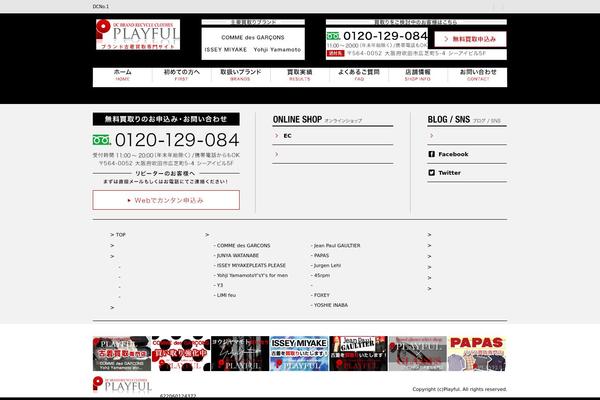Open the 初めての方へ FIRST menu item
Screen dimensions: 600x400
pos(181,75)
